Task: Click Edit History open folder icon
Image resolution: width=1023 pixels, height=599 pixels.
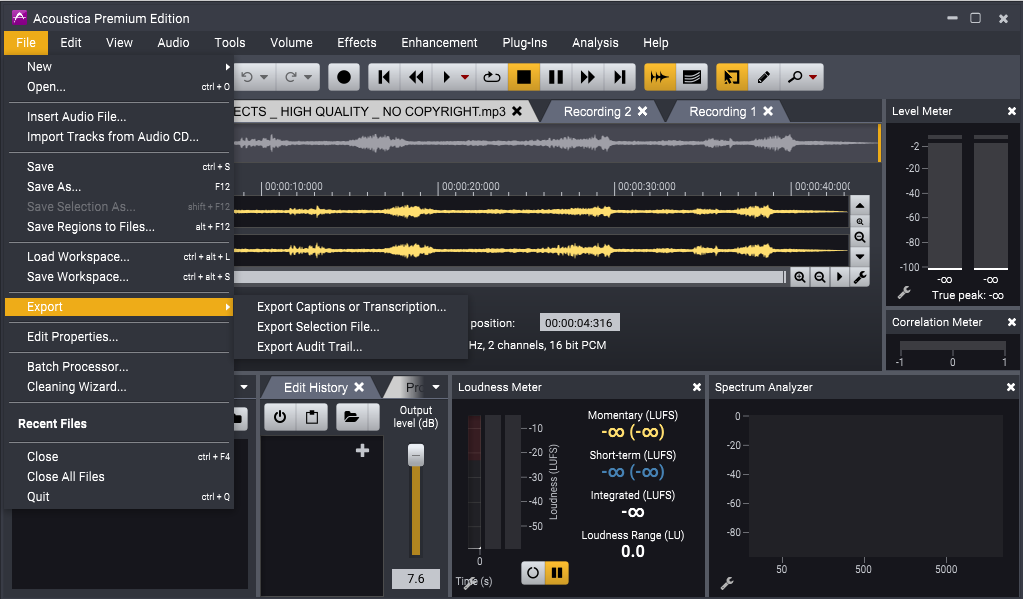Action: pos(352,417)
